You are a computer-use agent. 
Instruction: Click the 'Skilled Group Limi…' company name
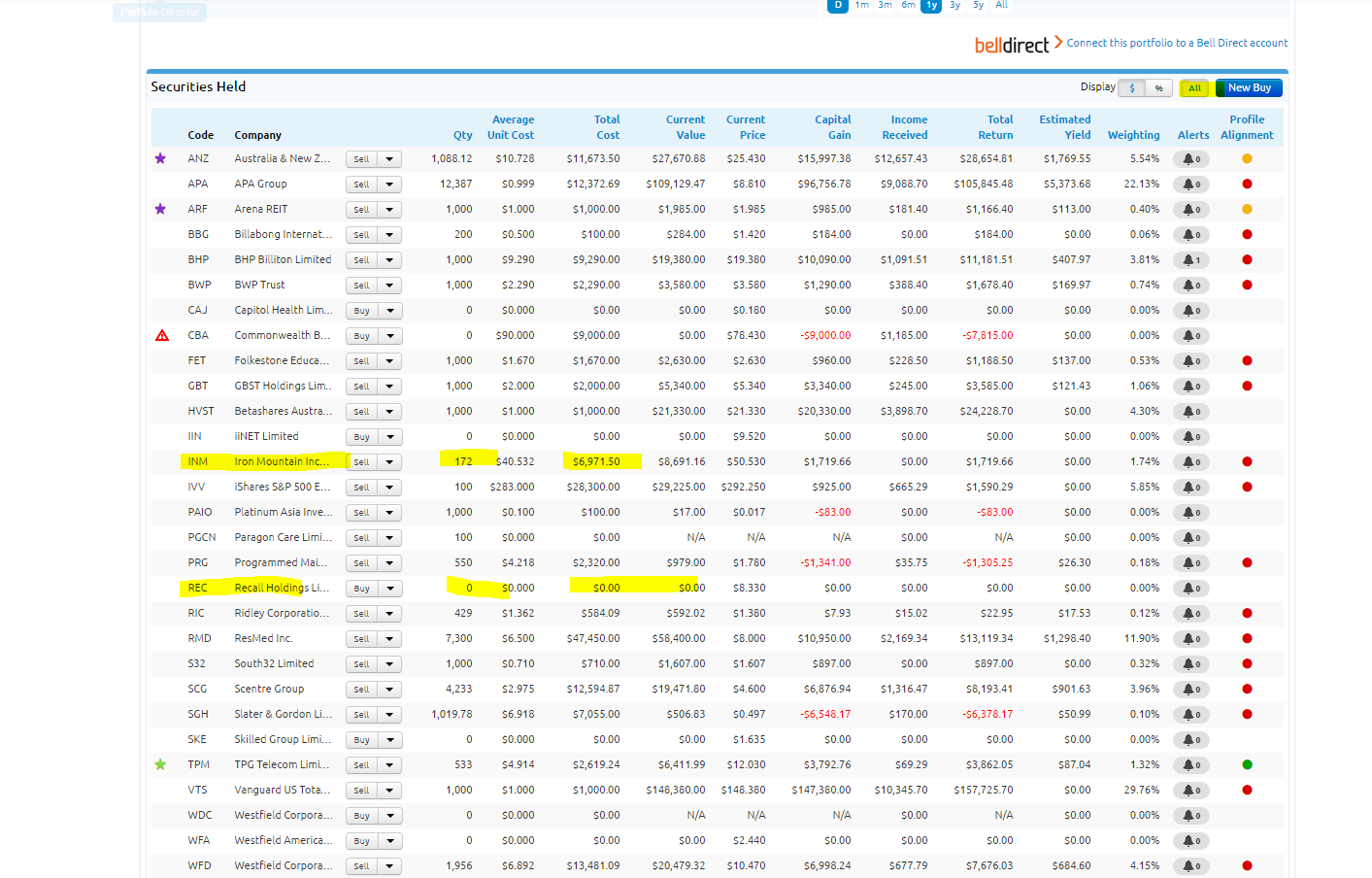pos(282,739)
